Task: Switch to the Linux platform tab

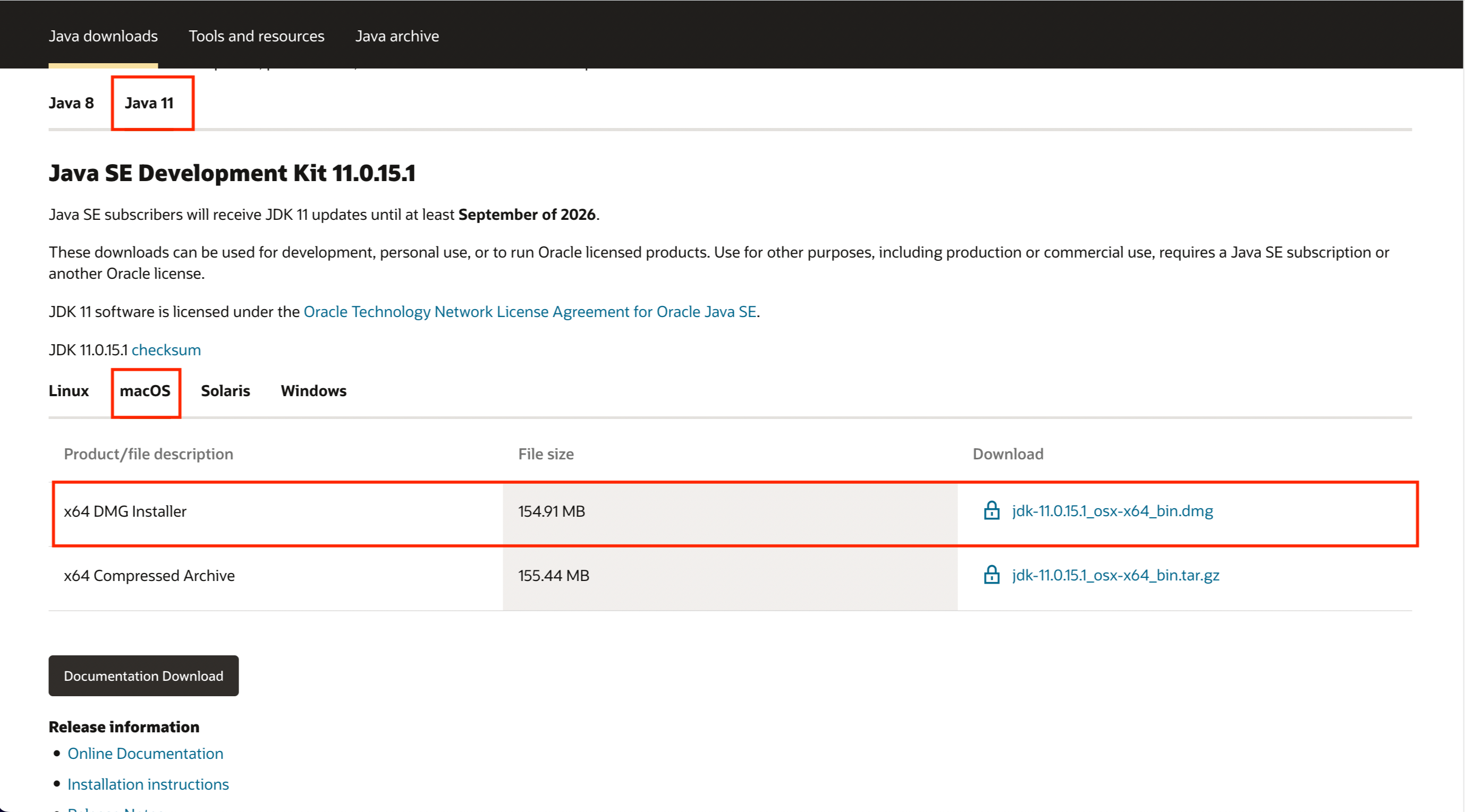Action: [x=68, y=391]
